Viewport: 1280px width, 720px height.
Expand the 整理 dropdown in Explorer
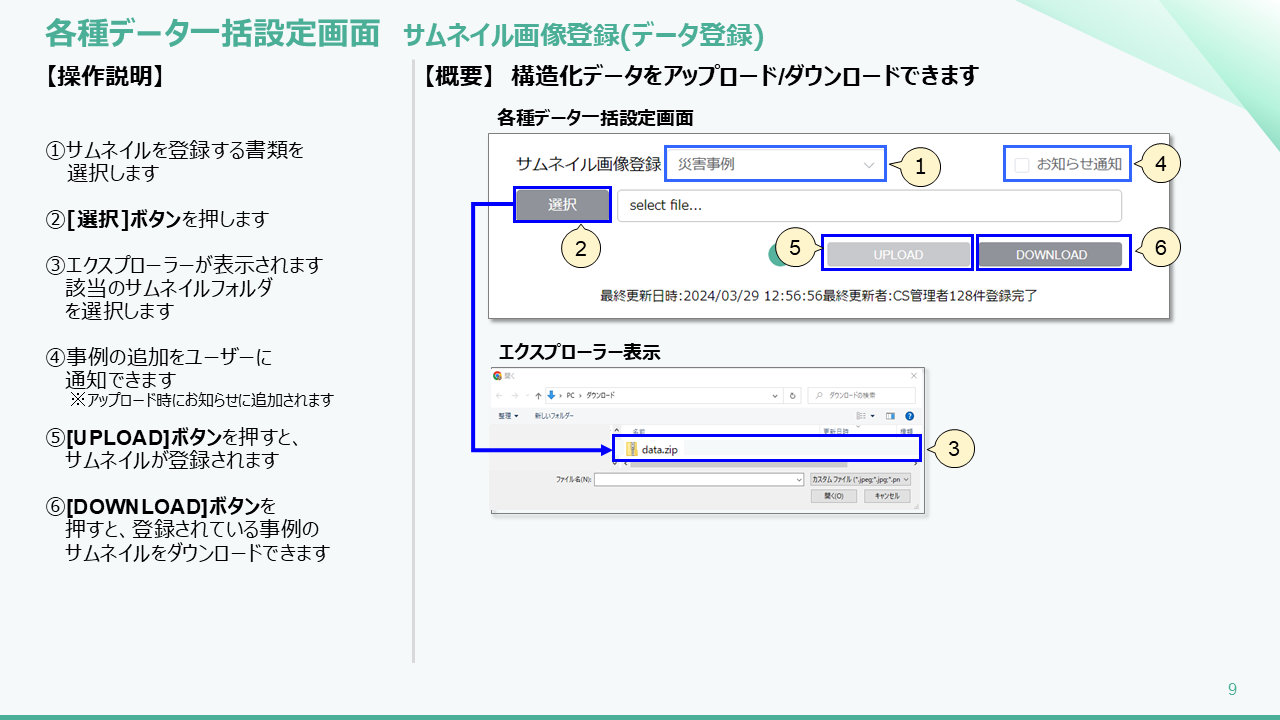click(507, 415)
